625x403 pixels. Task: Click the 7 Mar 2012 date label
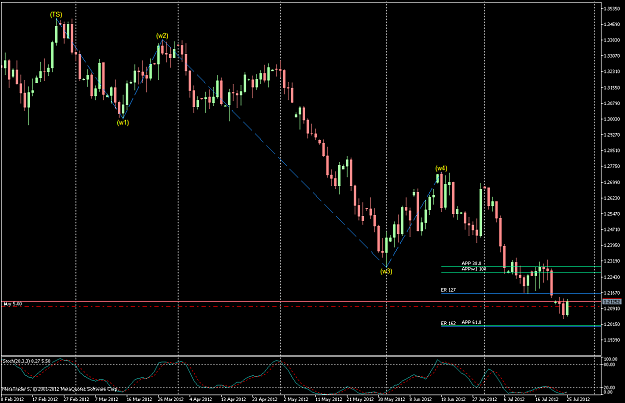pos(106,399)
